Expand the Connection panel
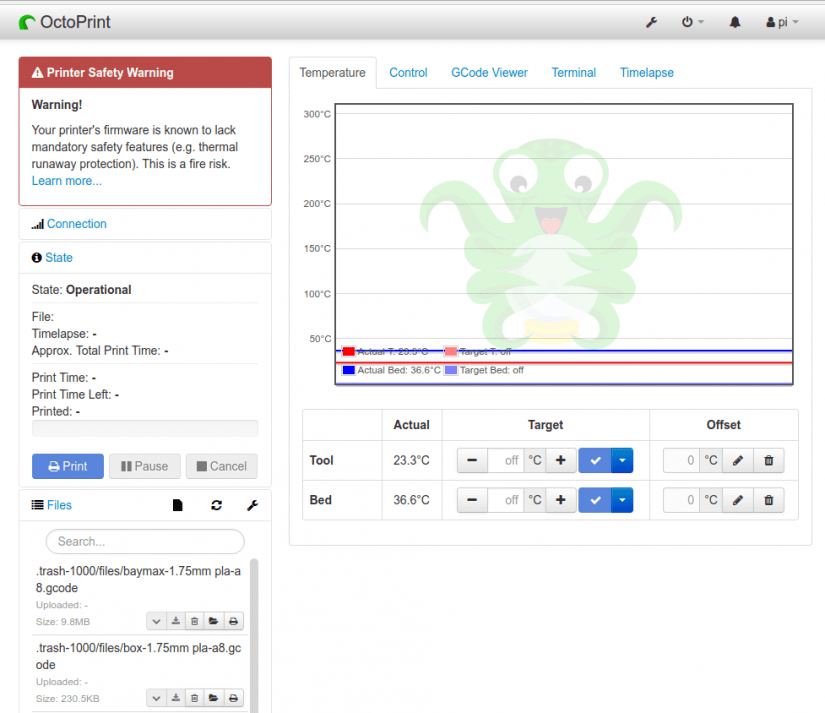This screenshot has height=713, width=825. (x=77, y=224)
